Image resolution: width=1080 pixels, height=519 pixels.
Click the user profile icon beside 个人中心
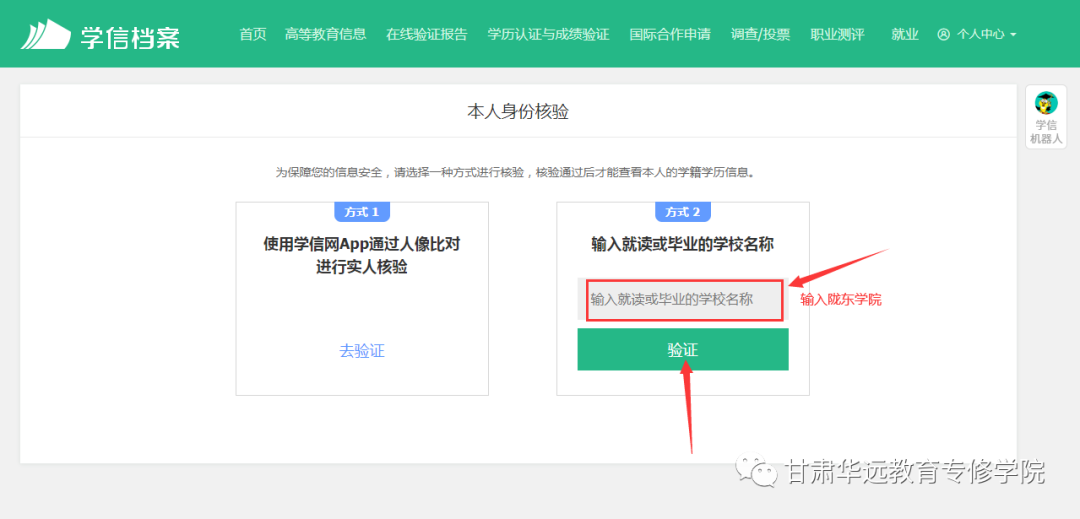click(x=943, y=34)
